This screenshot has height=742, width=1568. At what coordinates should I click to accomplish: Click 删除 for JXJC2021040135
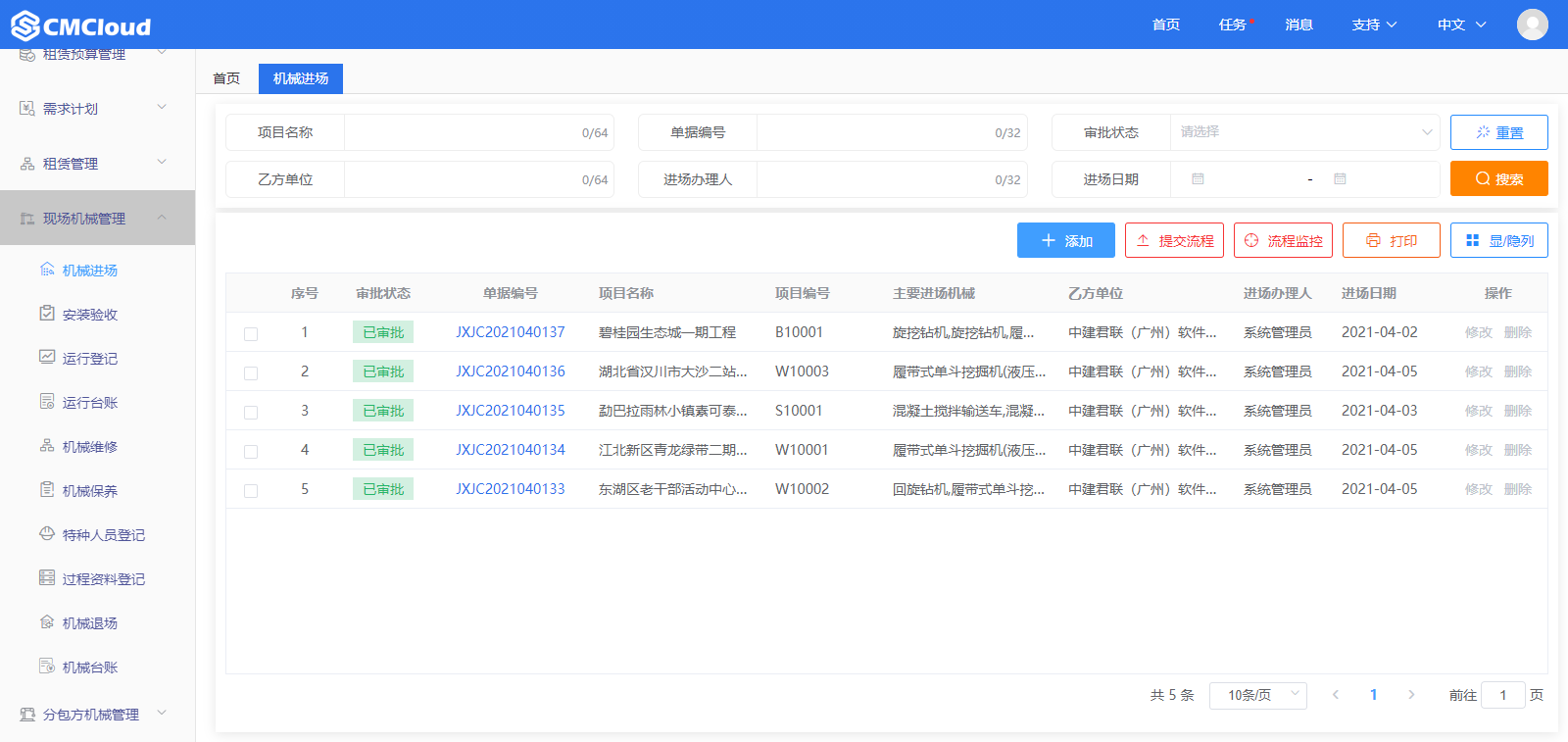pos(1518,411)
